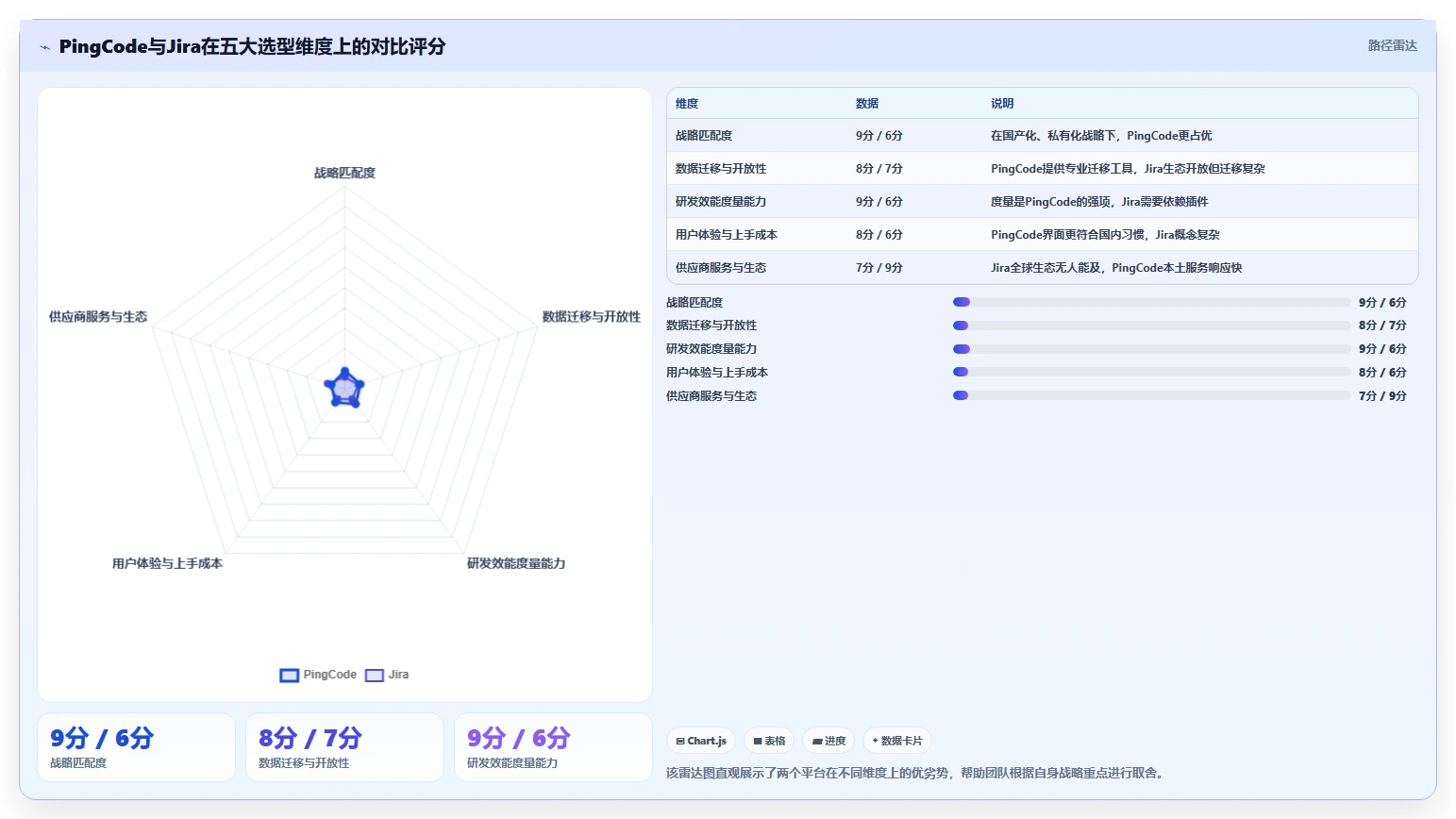Open the 数据迁移与开放性 8分 / 7分 card

click(344, 747)
